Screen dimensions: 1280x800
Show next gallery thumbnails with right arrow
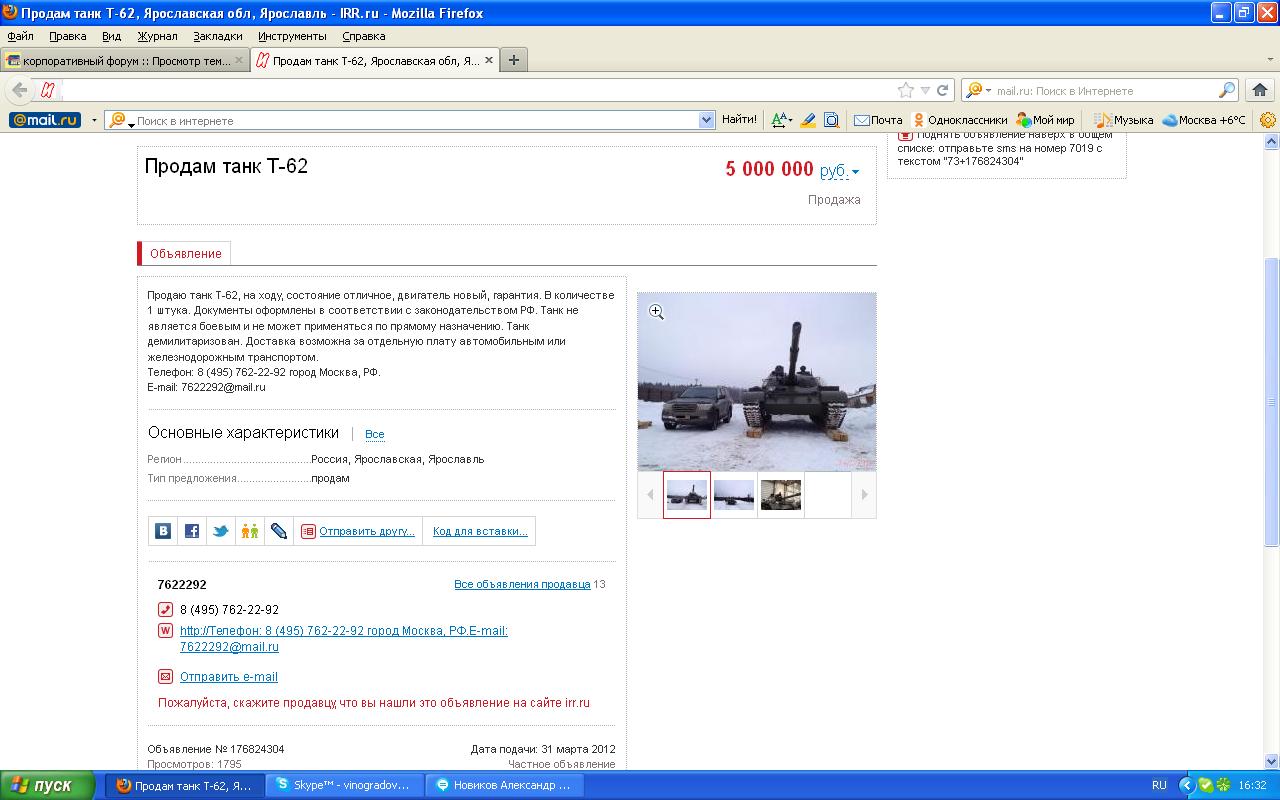(x=864, y=494)
